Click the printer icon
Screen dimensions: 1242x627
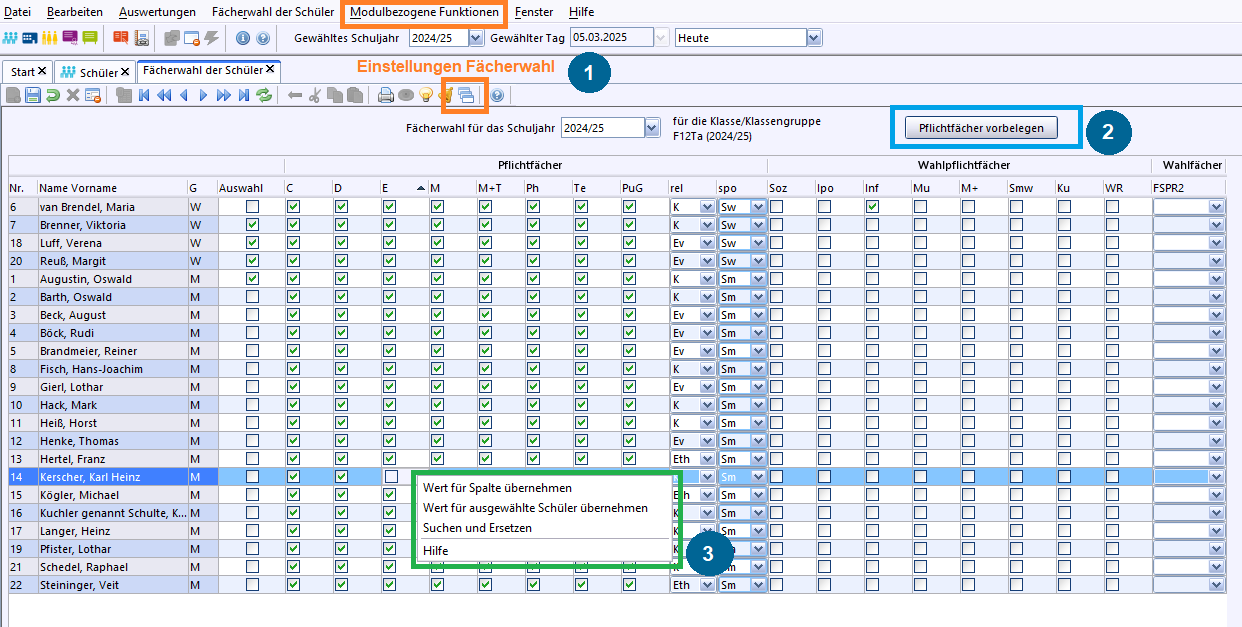(386, 95)
